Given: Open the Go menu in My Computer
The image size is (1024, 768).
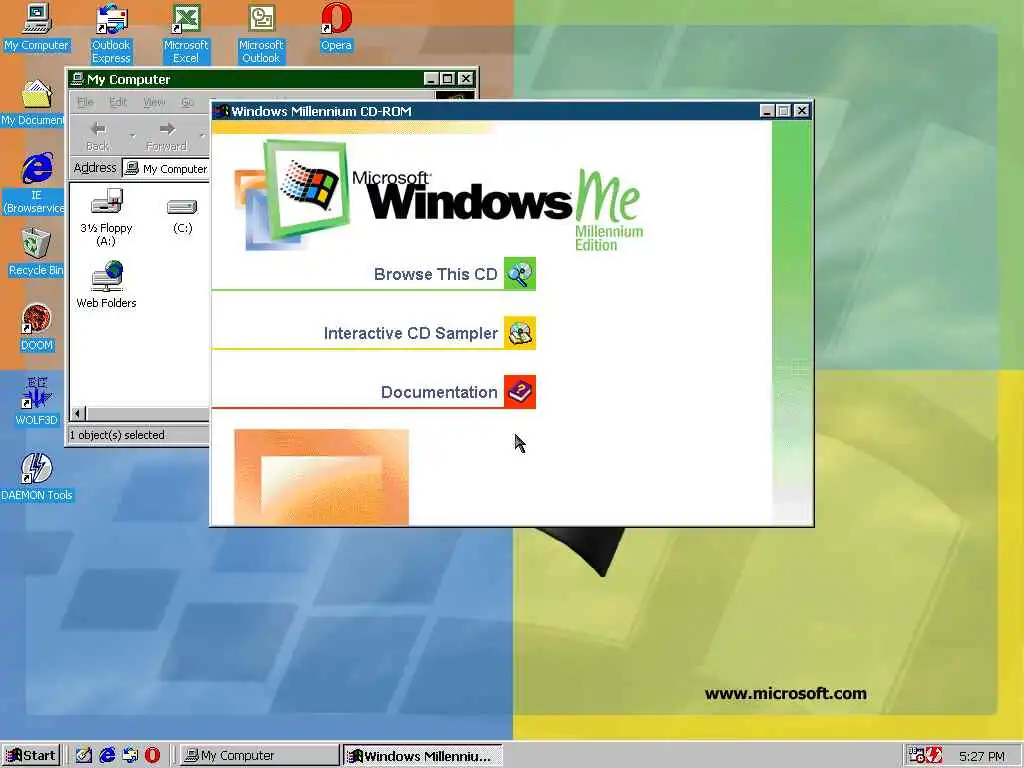Looking at the screenshot, I should [x=187, y=102].
